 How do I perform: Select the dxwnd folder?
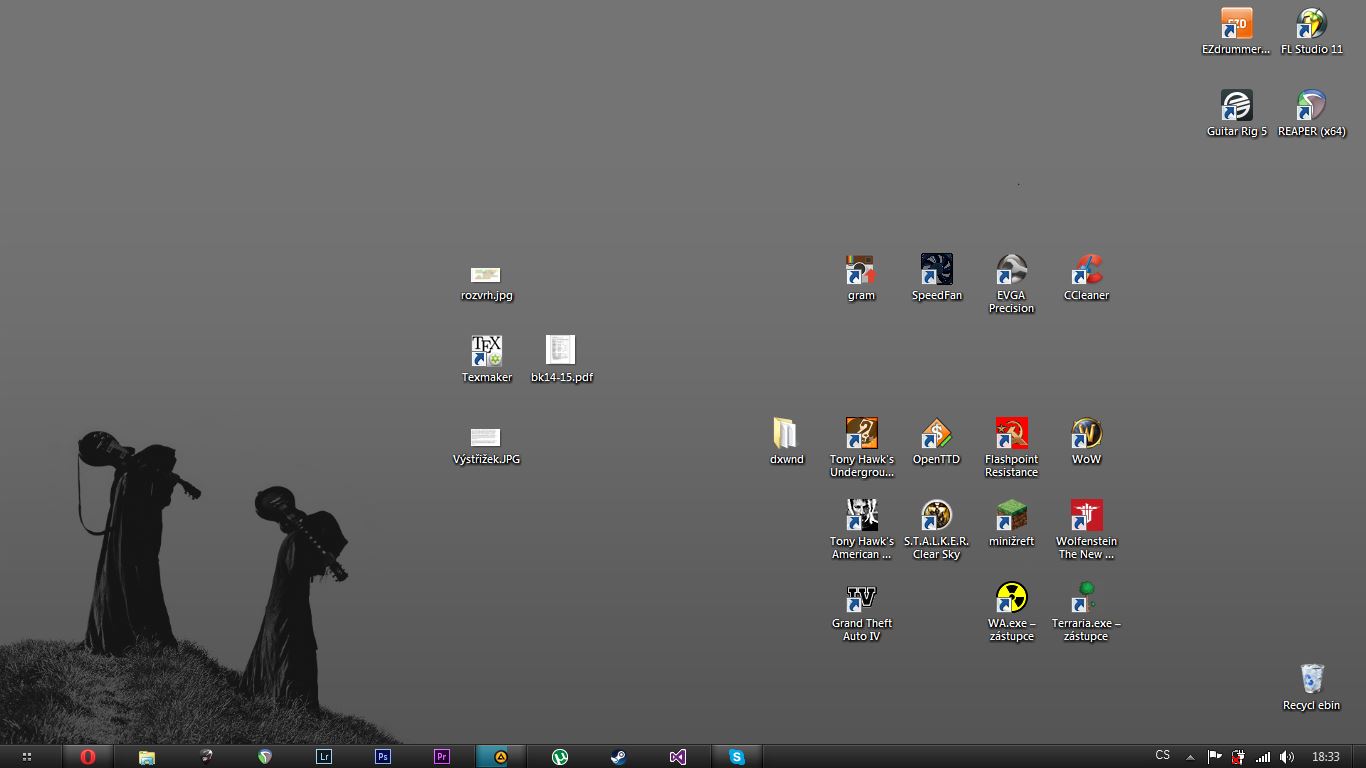[x=786, y=441]
